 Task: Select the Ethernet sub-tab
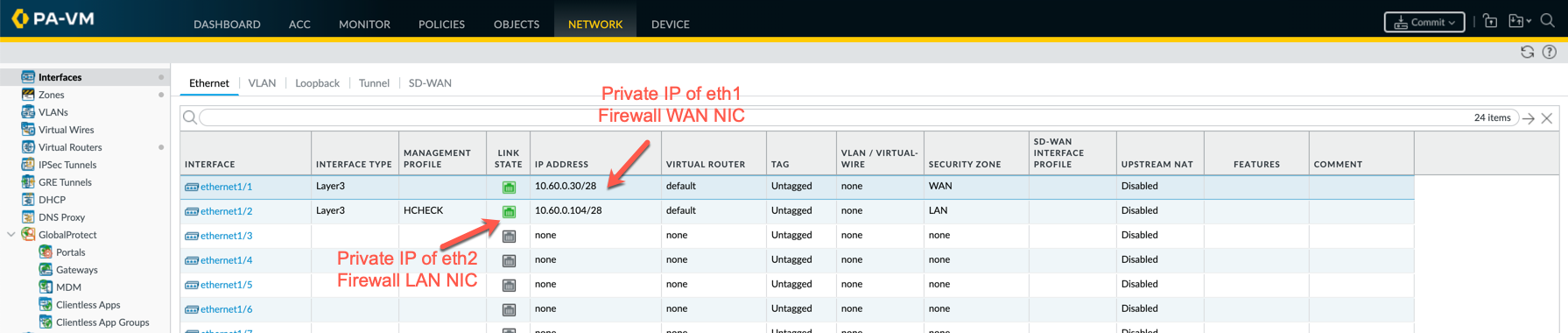(x=209, y=83)
